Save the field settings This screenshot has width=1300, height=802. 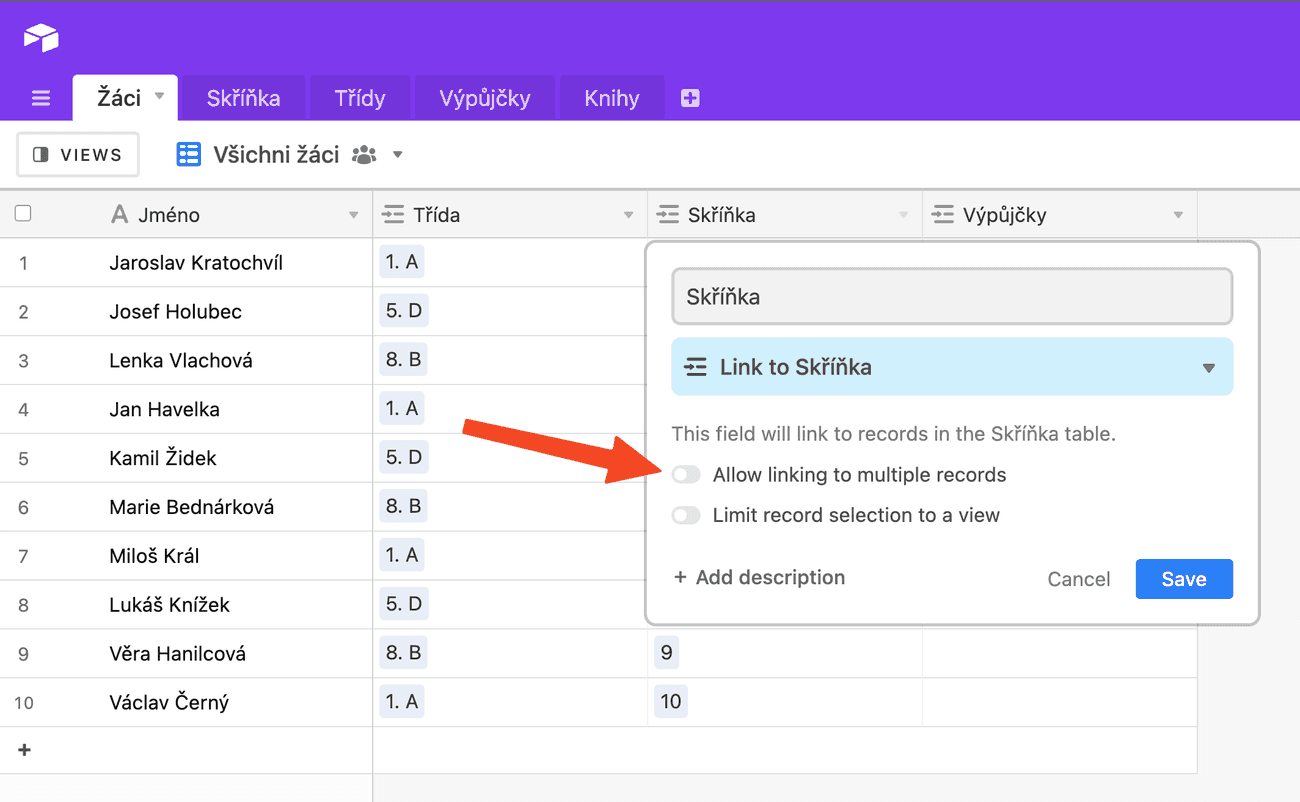click(1184, 579)
